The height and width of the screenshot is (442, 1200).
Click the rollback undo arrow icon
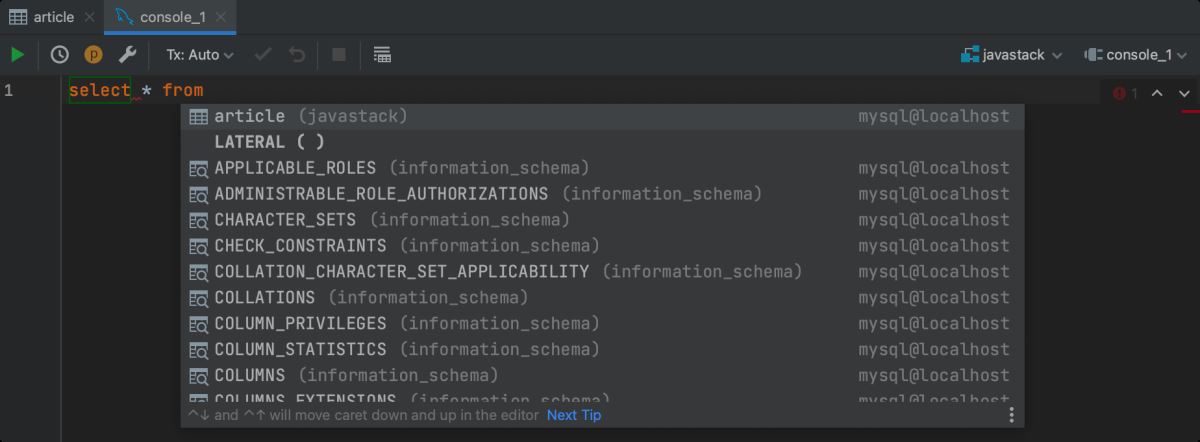(x=297, y=55)
